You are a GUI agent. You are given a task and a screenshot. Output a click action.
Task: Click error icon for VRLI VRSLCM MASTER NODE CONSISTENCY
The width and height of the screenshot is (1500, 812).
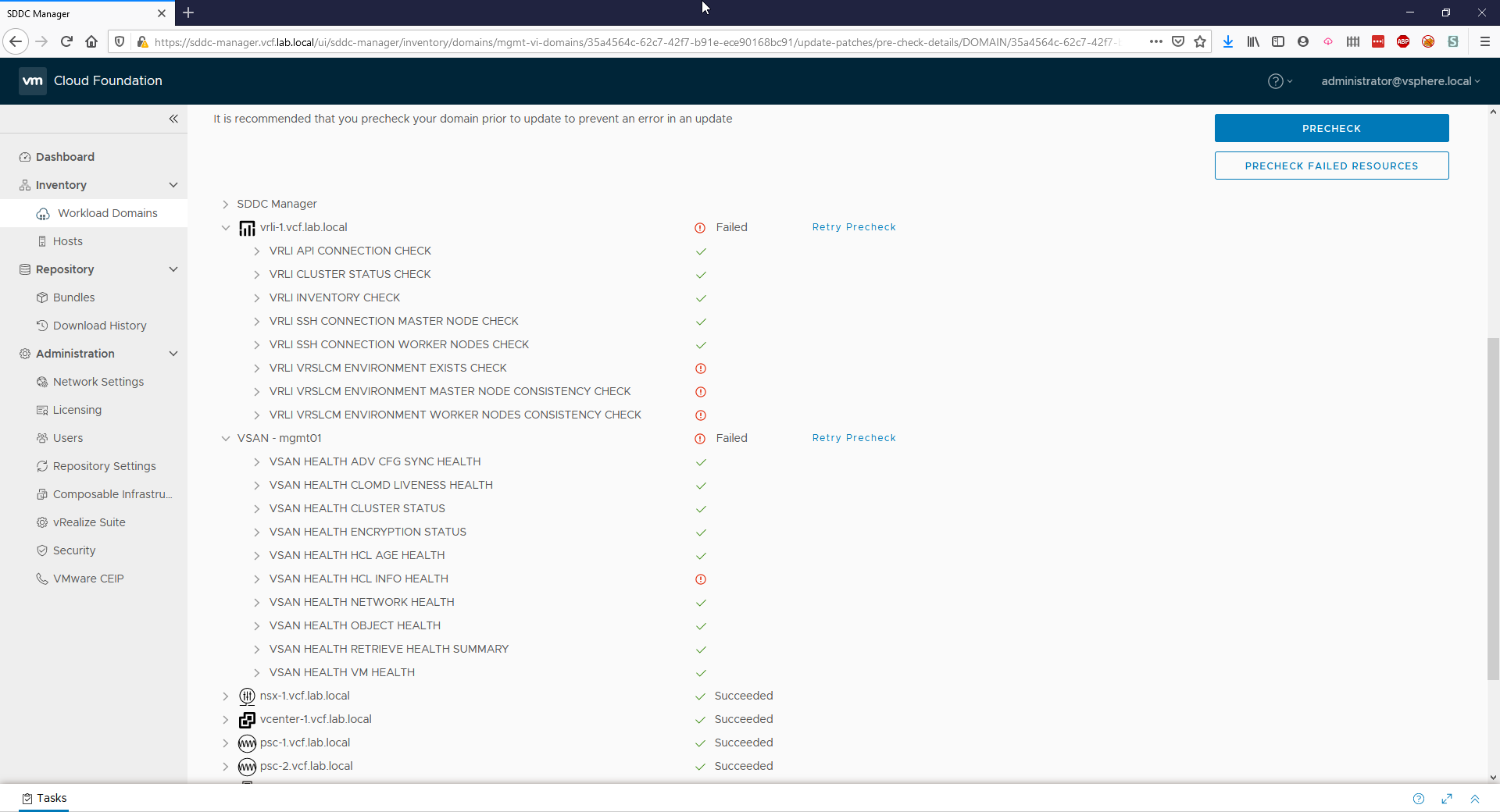(x=701, y=392)
